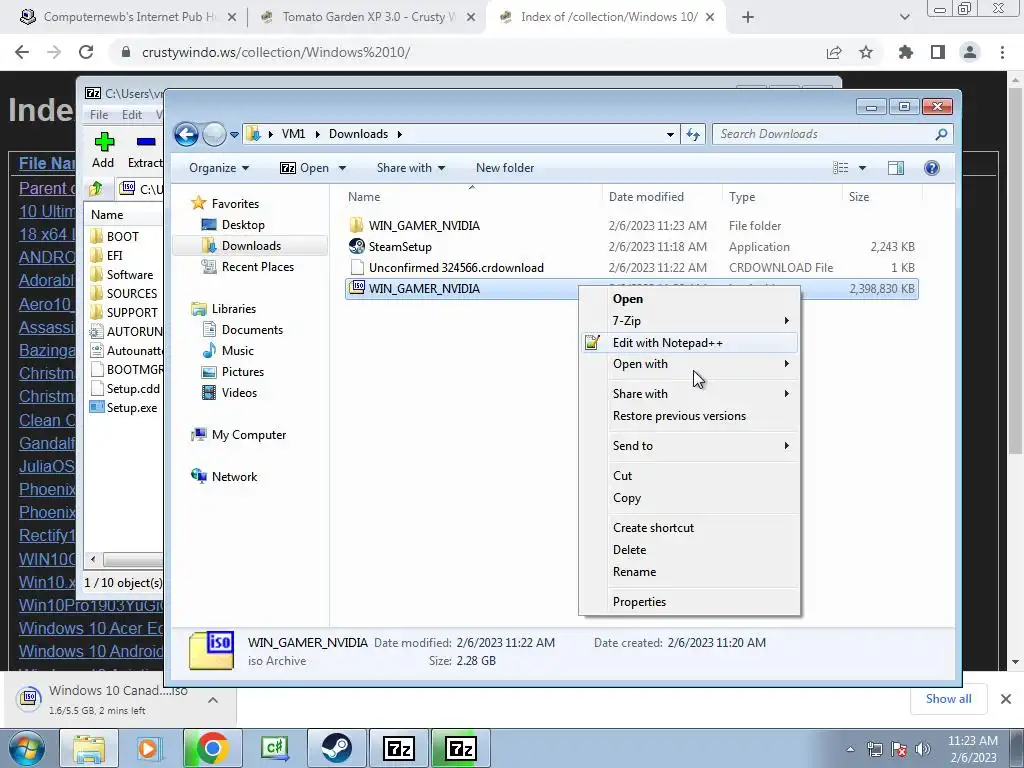Click My Computer in navigation pane
Viewport: 1024px width, 768px height.
click(248, 435)
